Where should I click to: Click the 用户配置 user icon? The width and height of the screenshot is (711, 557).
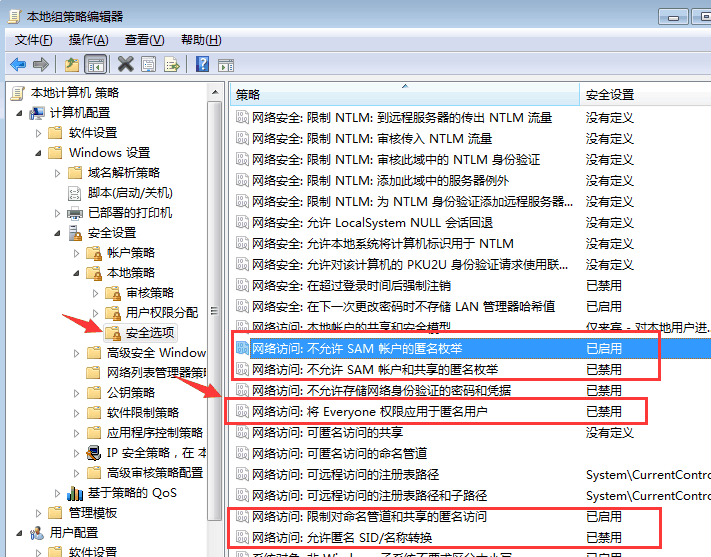point(37,533)
